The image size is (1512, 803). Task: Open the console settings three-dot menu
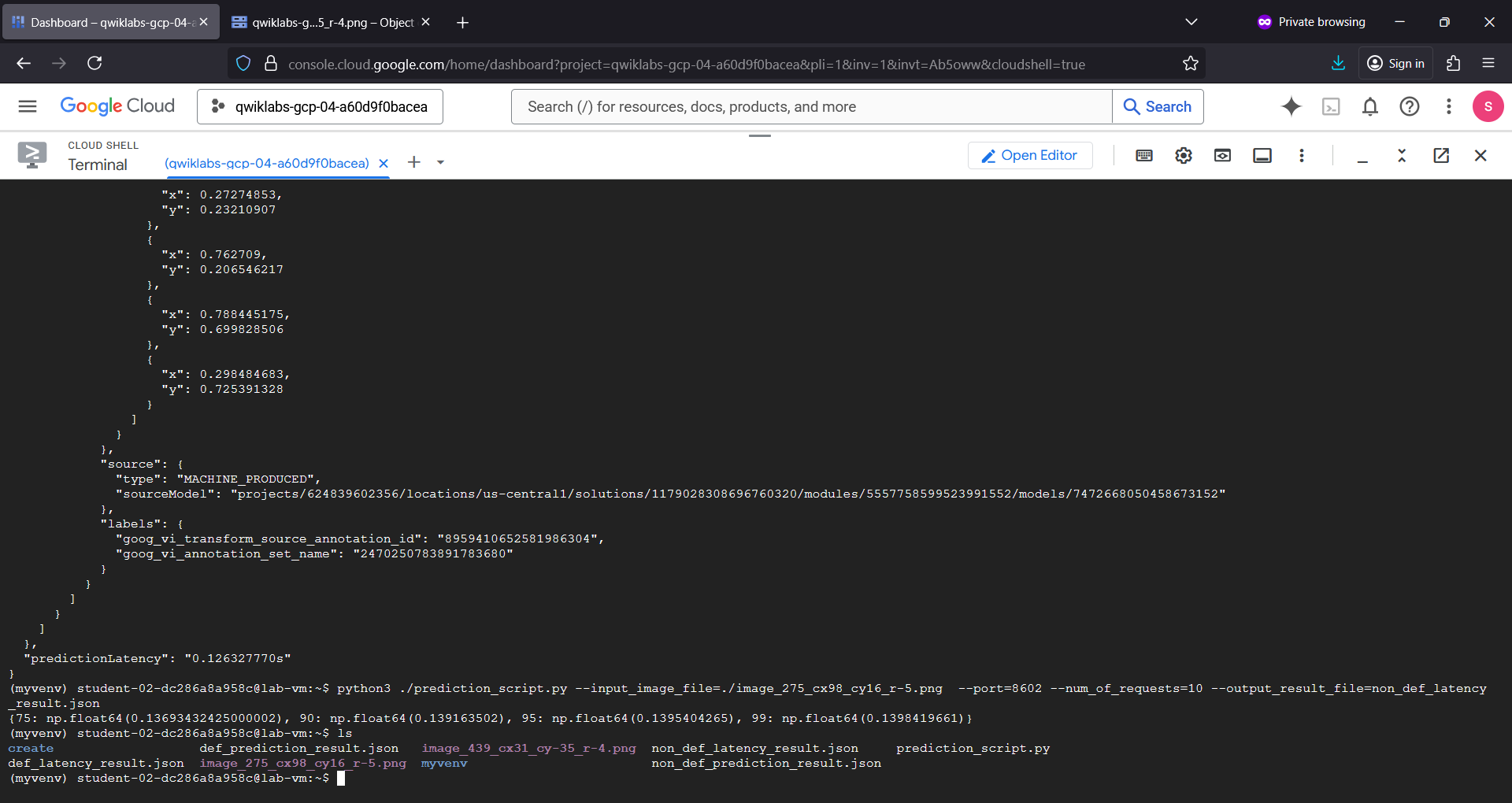pos(1449,106)
